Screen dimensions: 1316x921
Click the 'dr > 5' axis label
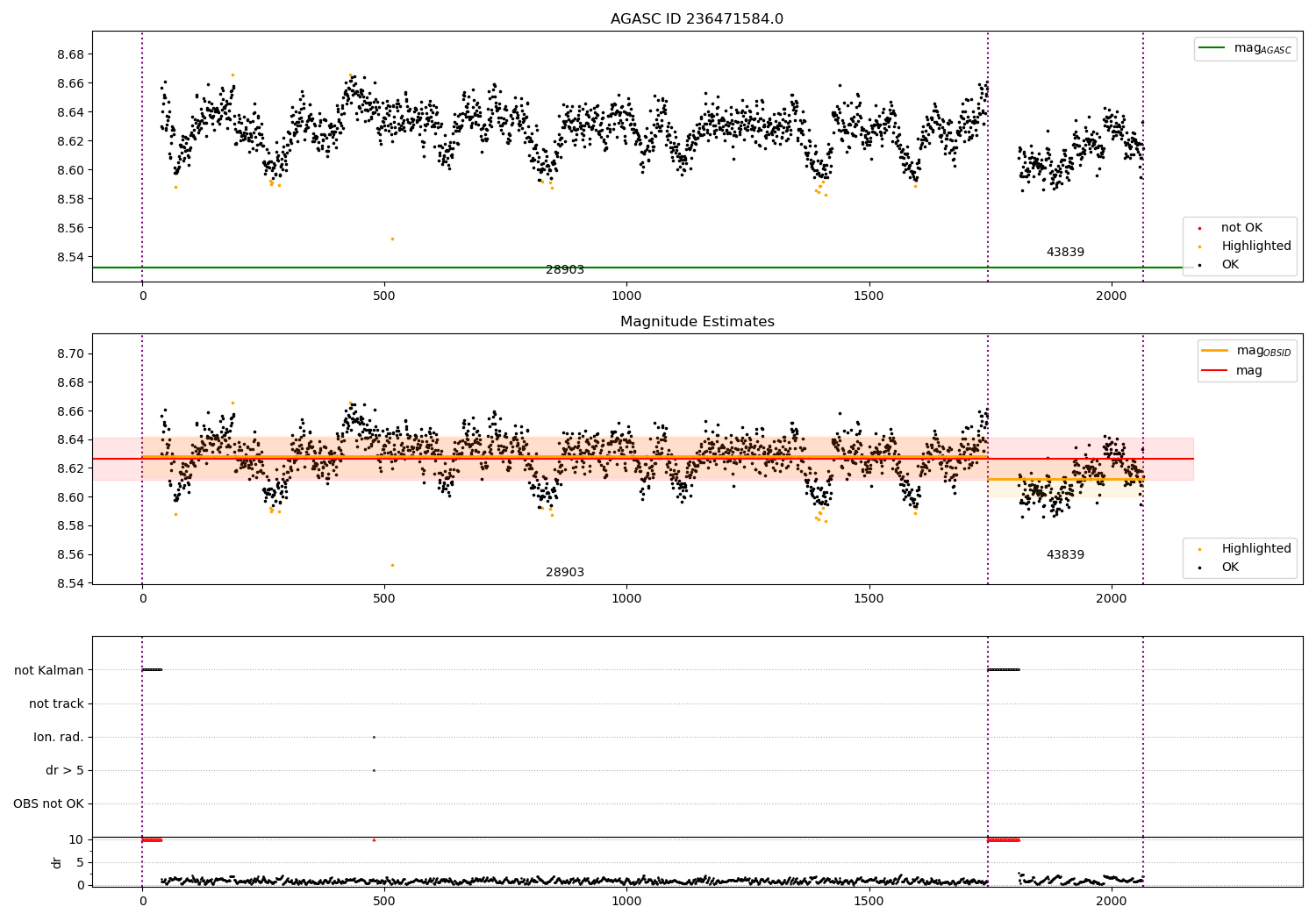click(65, 770)
